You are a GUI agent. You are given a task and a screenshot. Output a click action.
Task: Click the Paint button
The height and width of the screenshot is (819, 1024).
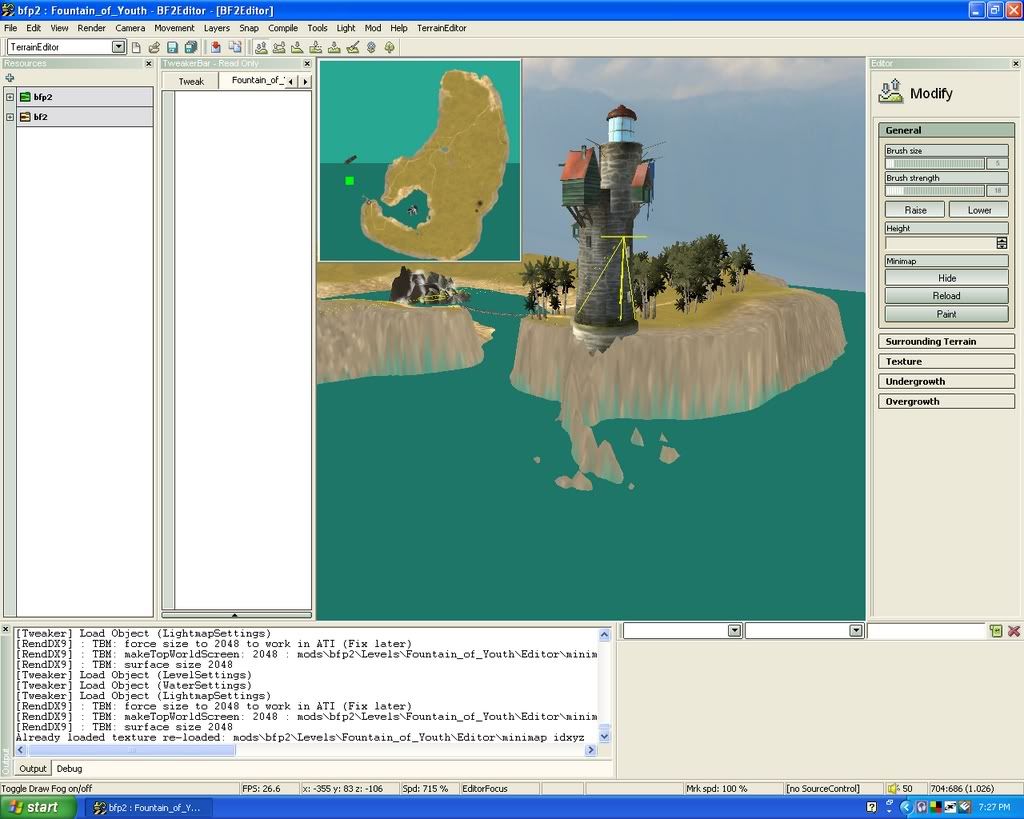tap(946, 314)
